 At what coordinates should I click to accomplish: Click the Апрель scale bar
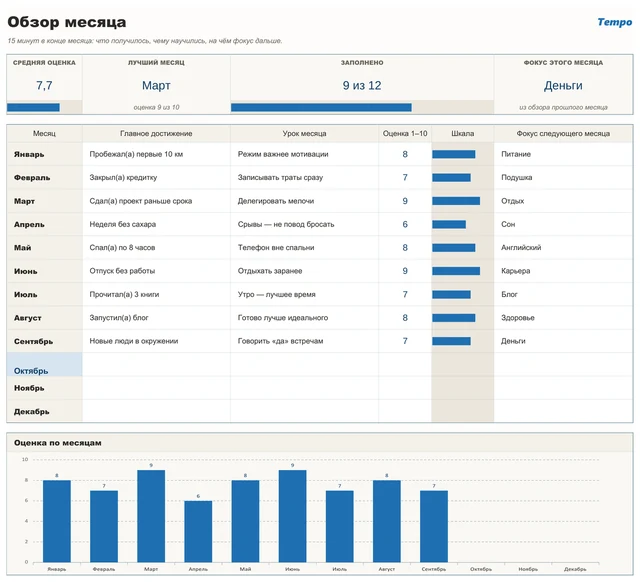click(449, 224)
